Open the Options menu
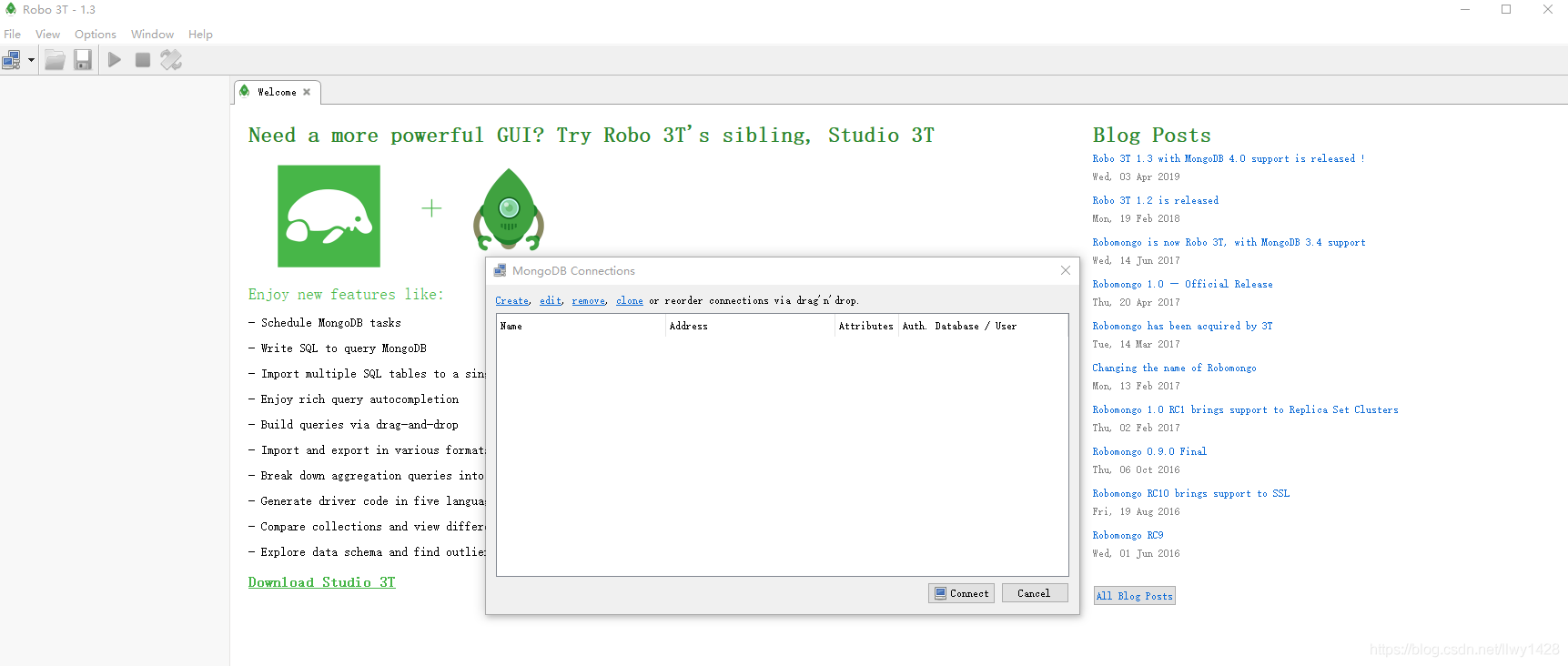The width and height of the screenshot is (1568, 666). pyautogui.click(x=96, y=35)
